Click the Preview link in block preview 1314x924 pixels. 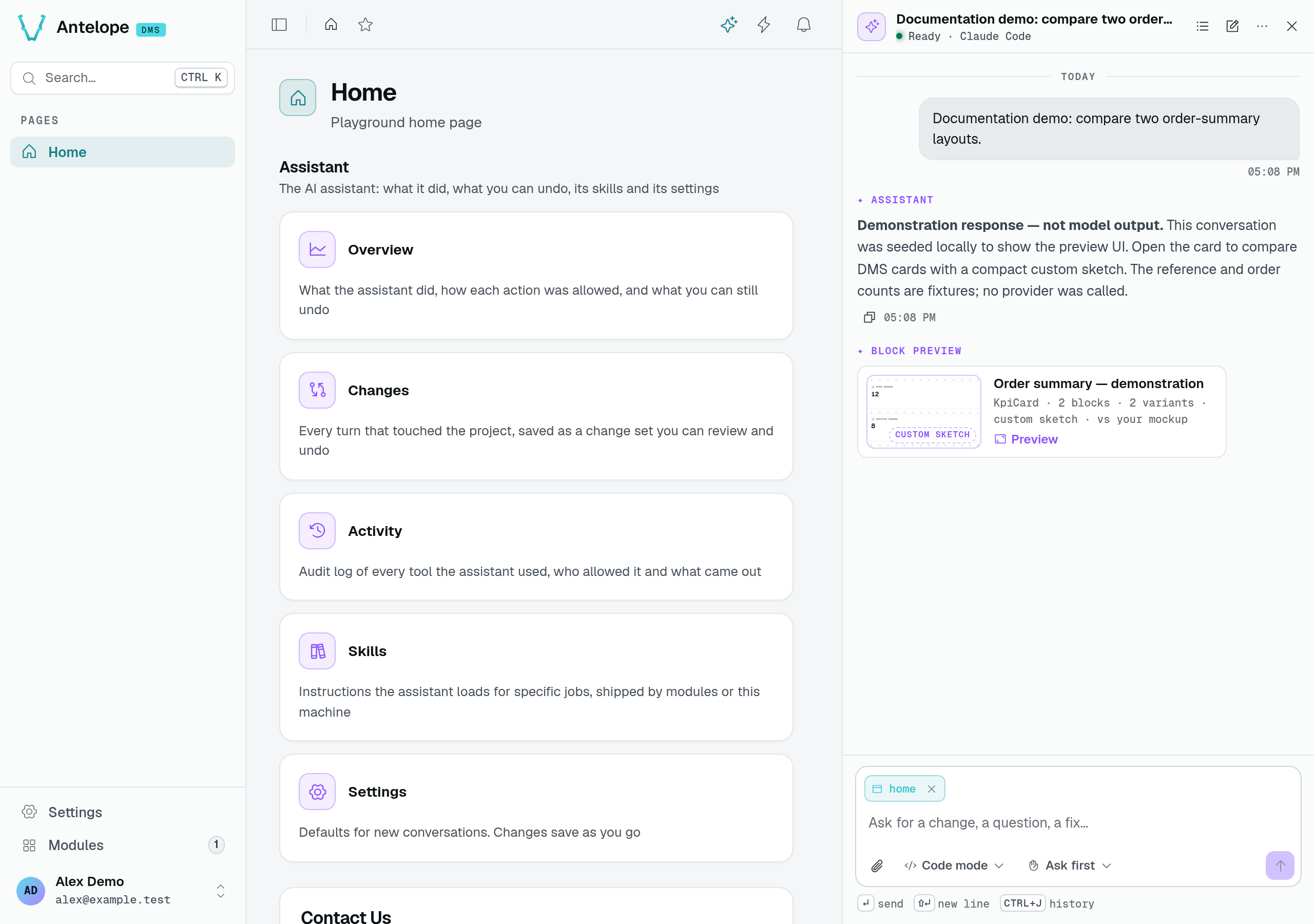(1026, 439)
